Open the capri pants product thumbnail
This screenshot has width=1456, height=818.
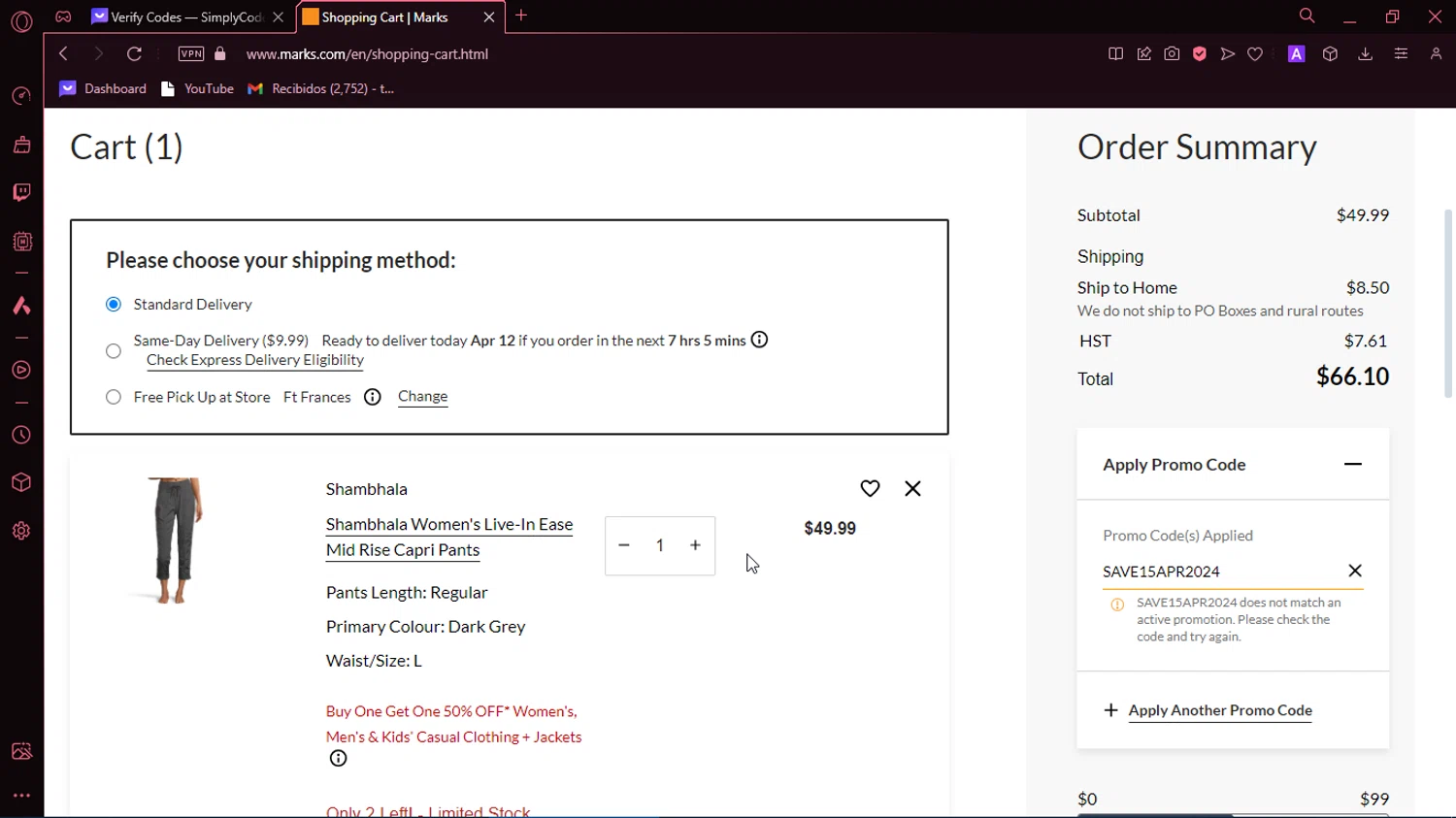tap(176, 540)
